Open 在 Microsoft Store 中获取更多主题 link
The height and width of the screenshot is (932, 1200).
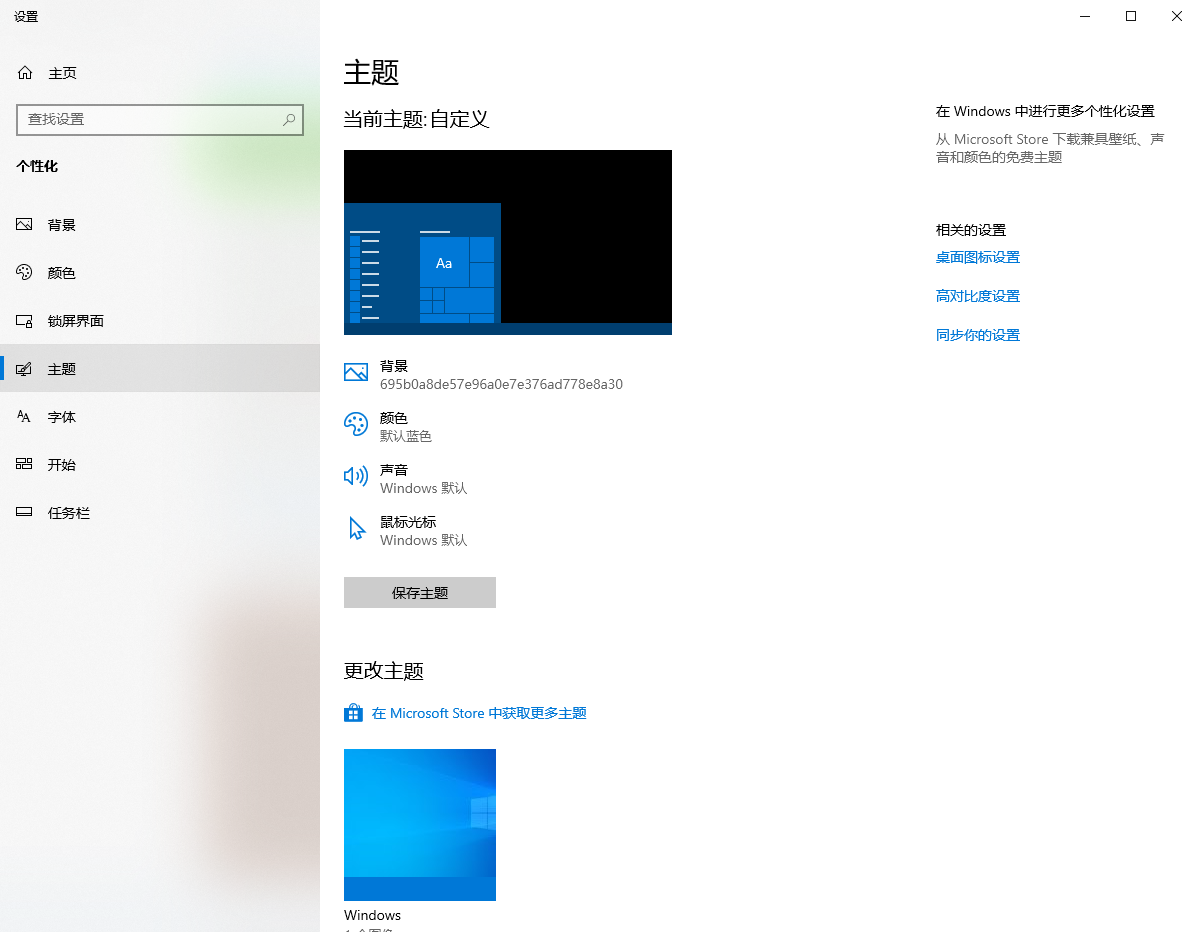click(x=478, y=713)
